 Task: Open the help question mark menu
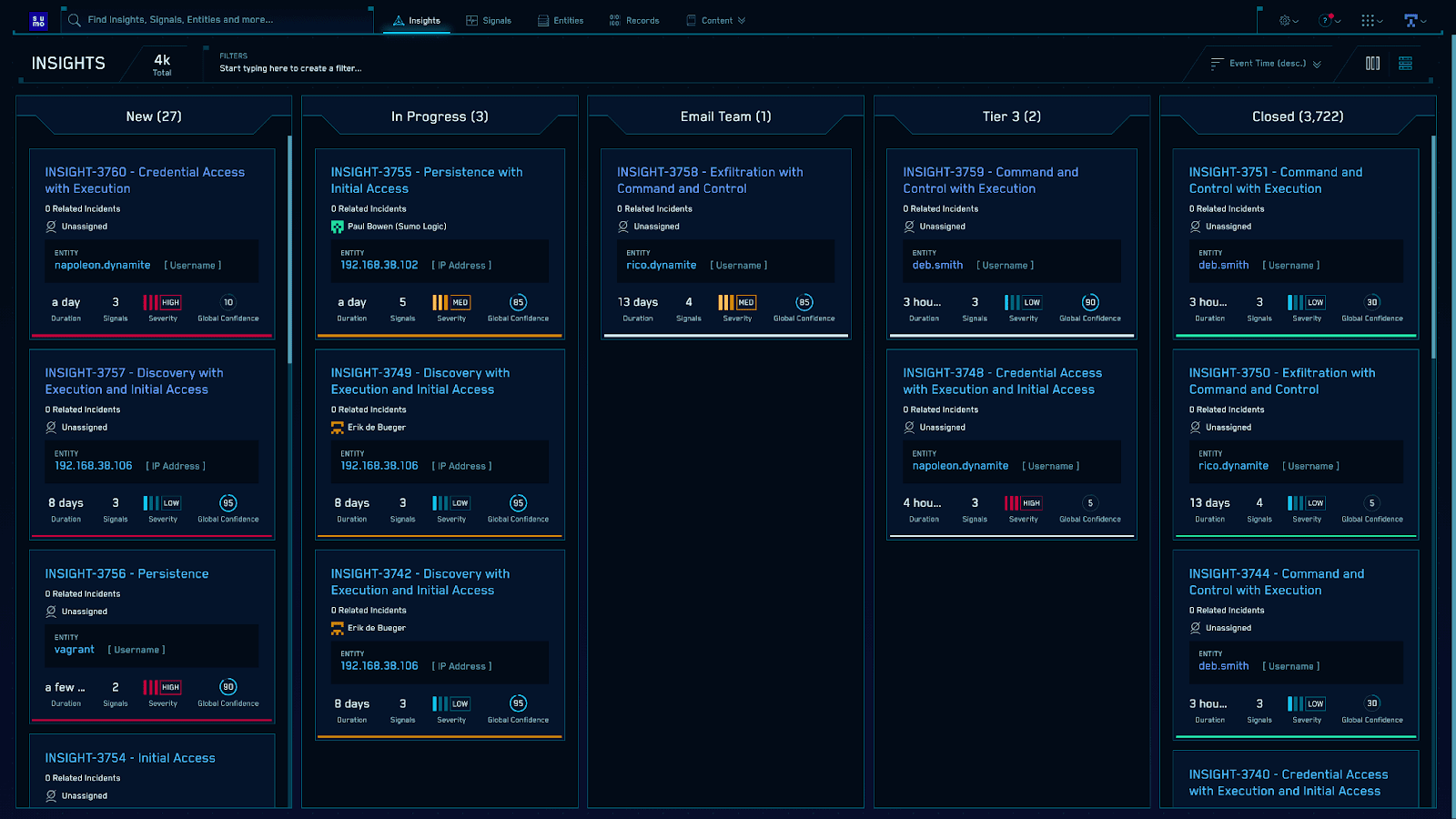tap(1330, 20)
